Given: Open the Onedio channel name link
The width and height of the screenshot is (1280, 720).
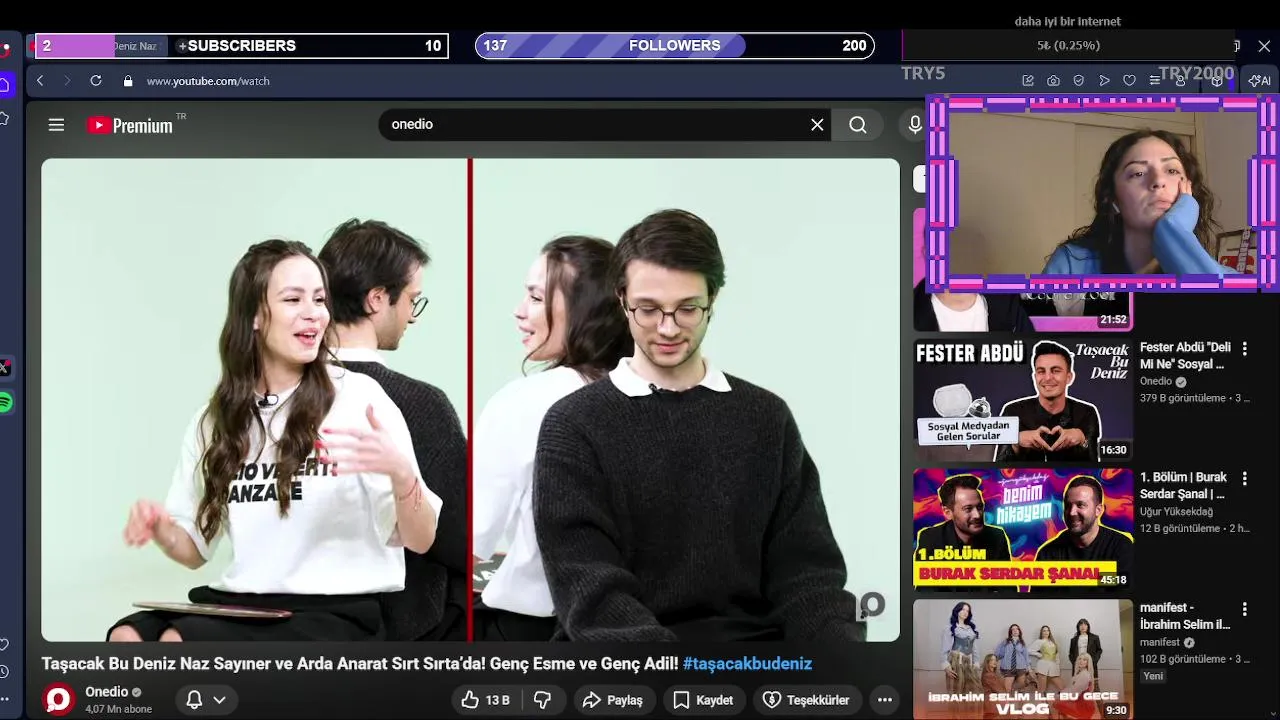Looking at the screenshot, I should point(106,692).
